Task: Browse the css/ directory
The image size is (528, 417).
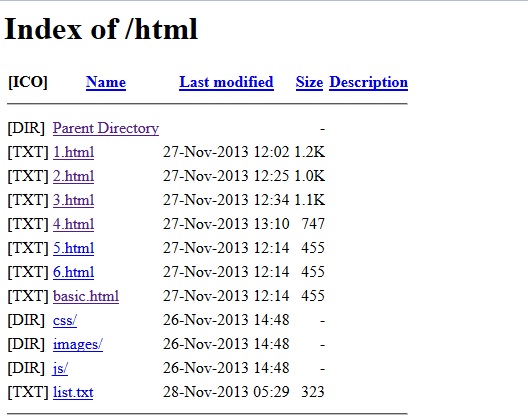Action: [x=65, y=320]
